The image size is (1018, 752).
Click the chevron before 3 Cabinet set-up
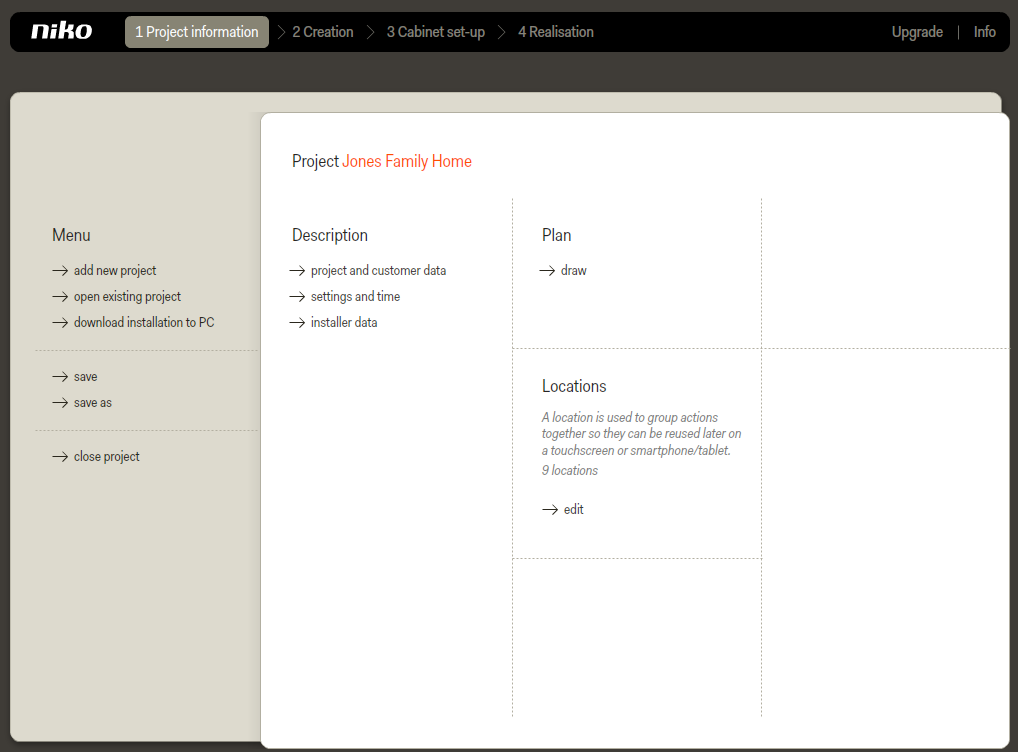tap(371, 32)
